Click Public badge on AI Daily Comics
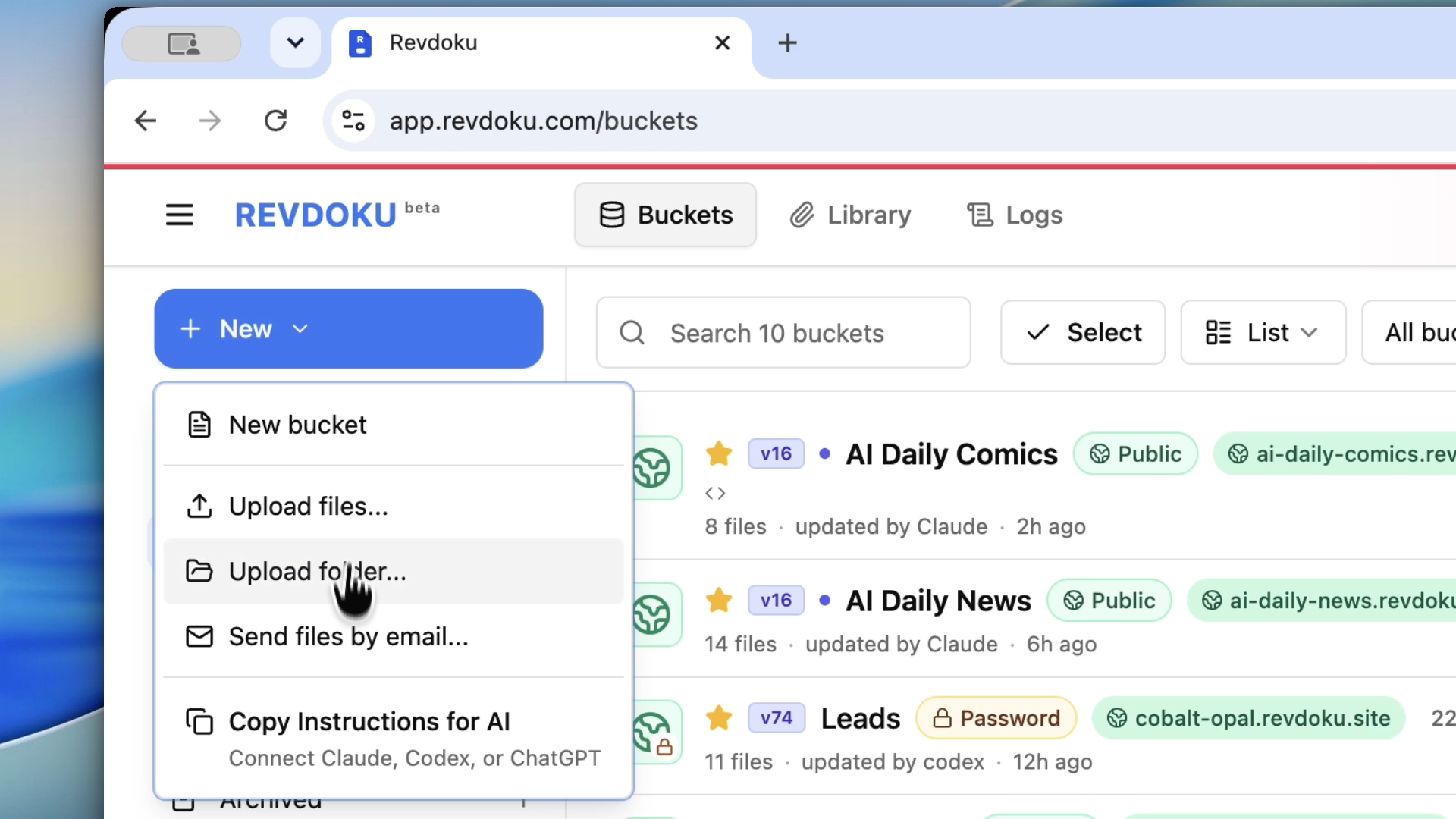This screenshot has height=819, width=1456. (1135, 453)
